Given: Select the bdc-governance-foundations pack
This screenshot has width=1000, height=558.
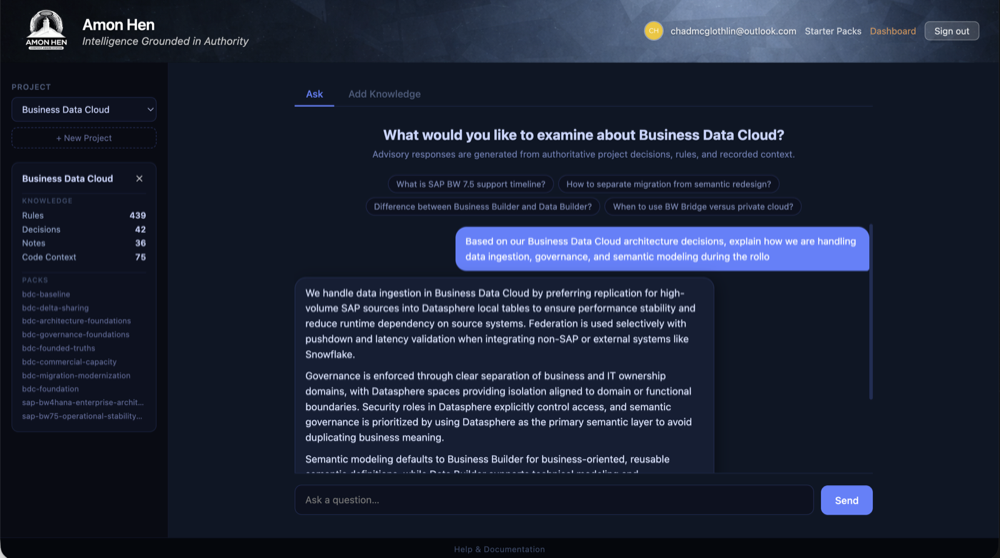Looking at the screenshot, I should 76,335.
